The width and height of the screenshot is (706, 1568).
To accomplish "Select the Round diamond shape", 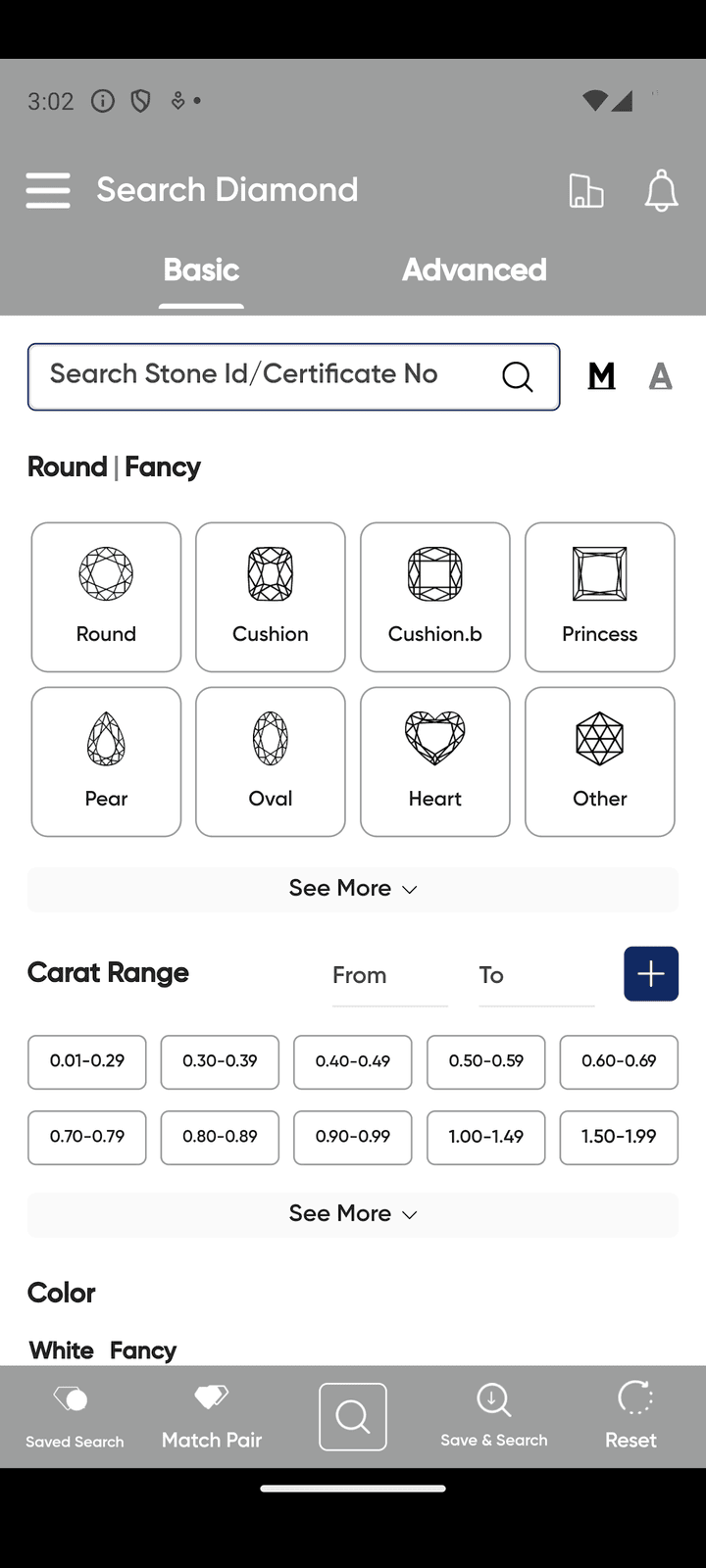I will 106,597.
